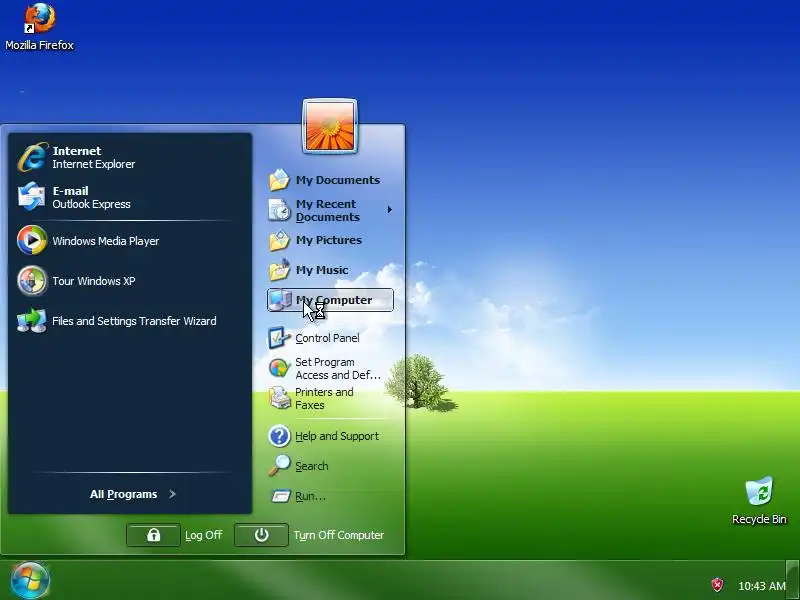The width and height of the screenshot is (800, 600).
Task: Click the lock Log Off button
Action: tap(153, 535)
